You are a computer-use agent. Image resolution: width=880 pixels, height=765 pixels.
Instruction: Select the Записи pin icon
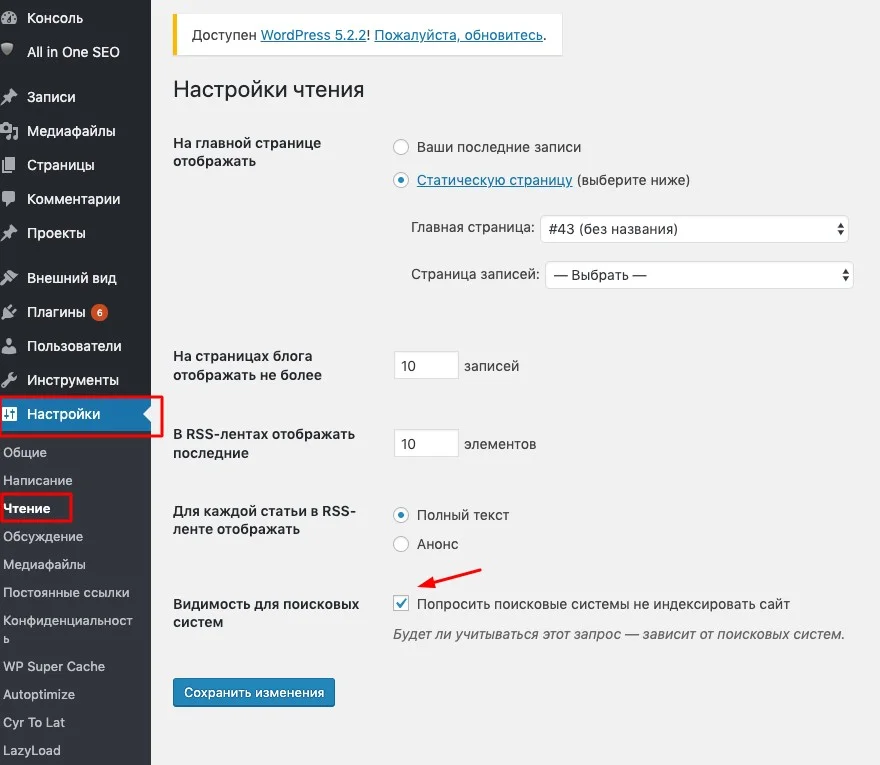coord(10,96)
